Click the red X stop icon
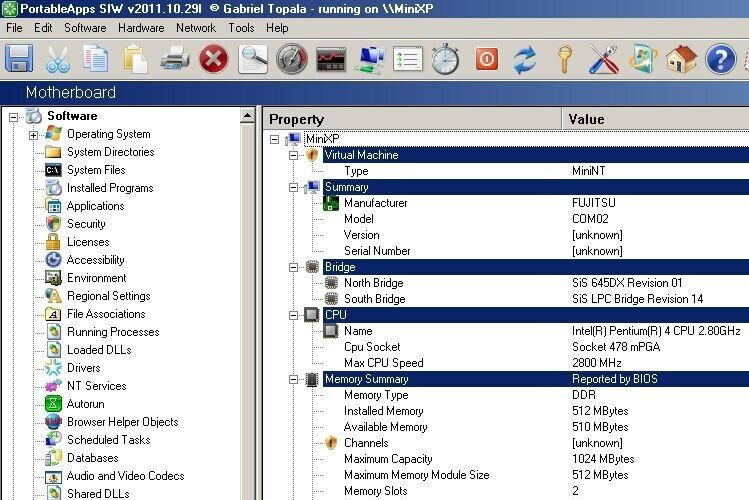The image size is (749, 500). click(213, 59)
